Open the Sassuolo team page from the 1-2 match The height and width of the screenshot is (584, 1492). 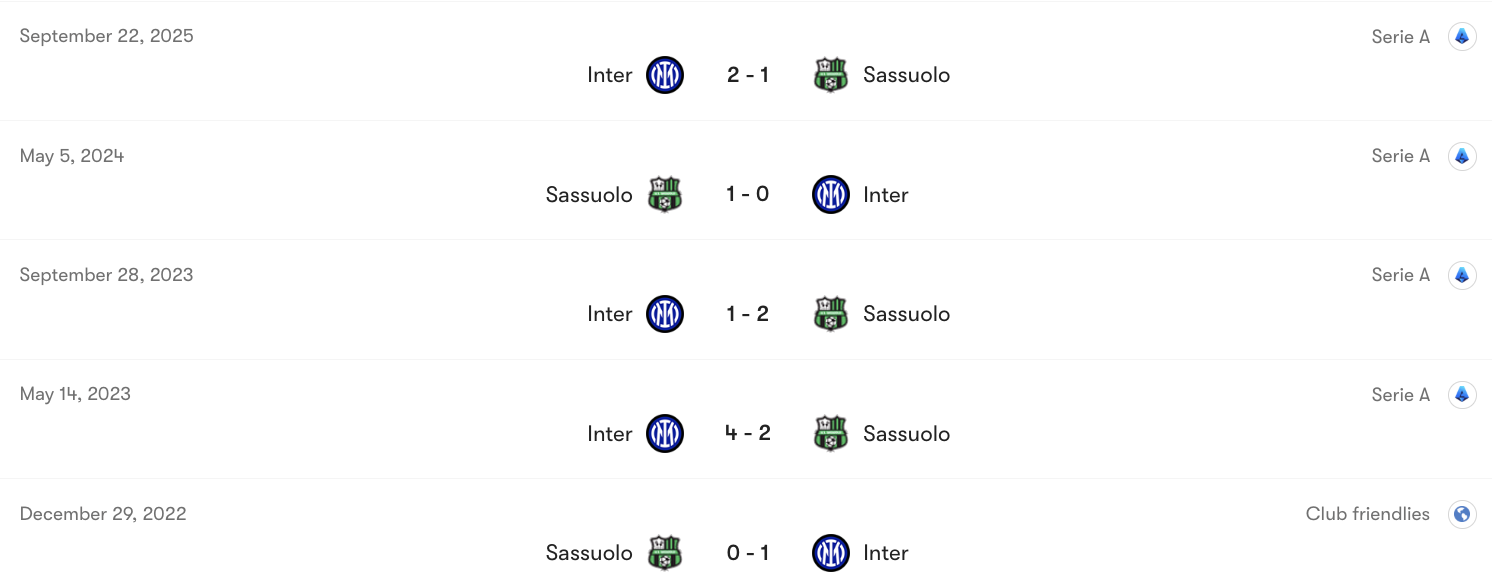[906, 314]
